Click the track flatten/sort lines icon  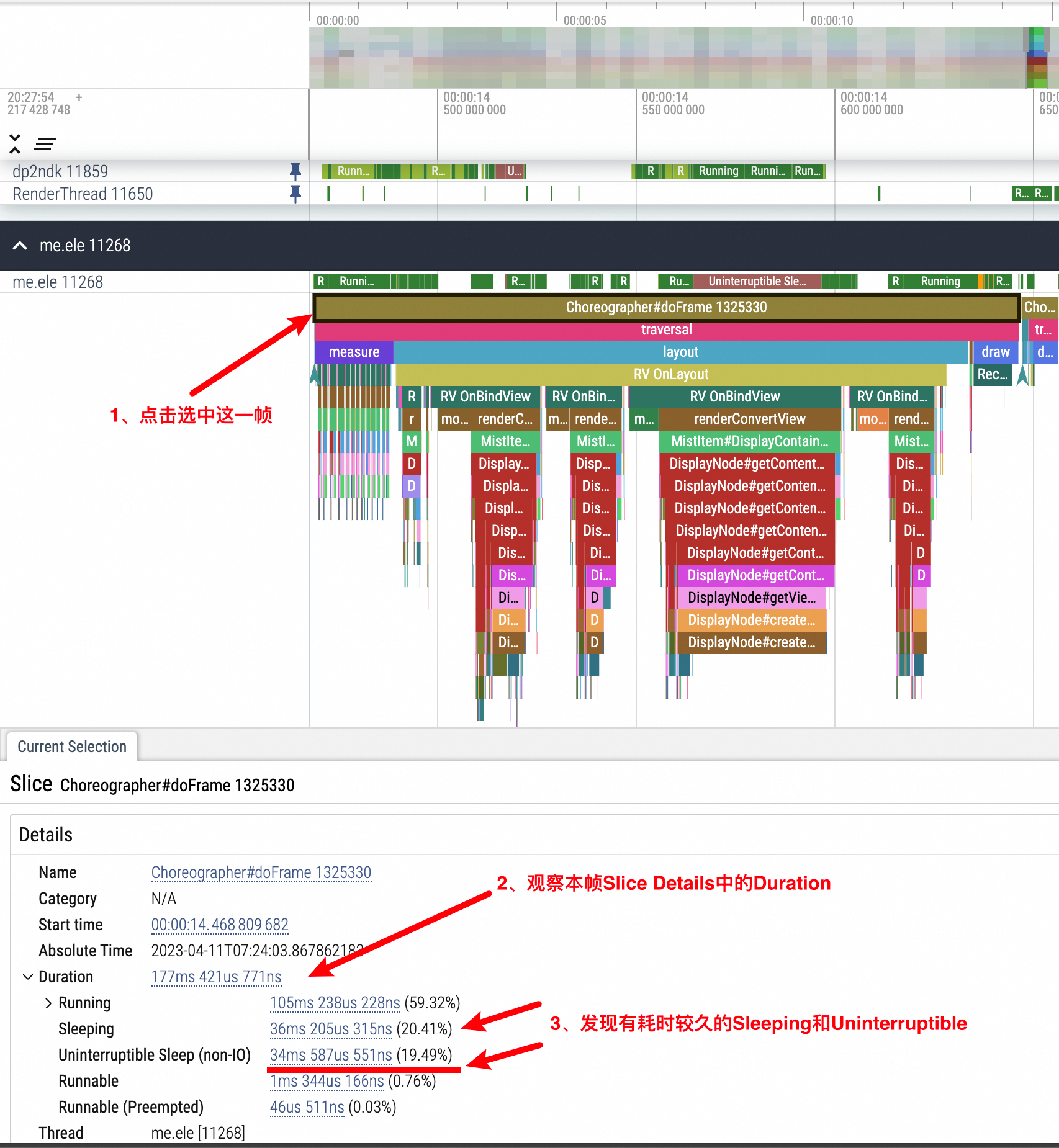point(44,144)
